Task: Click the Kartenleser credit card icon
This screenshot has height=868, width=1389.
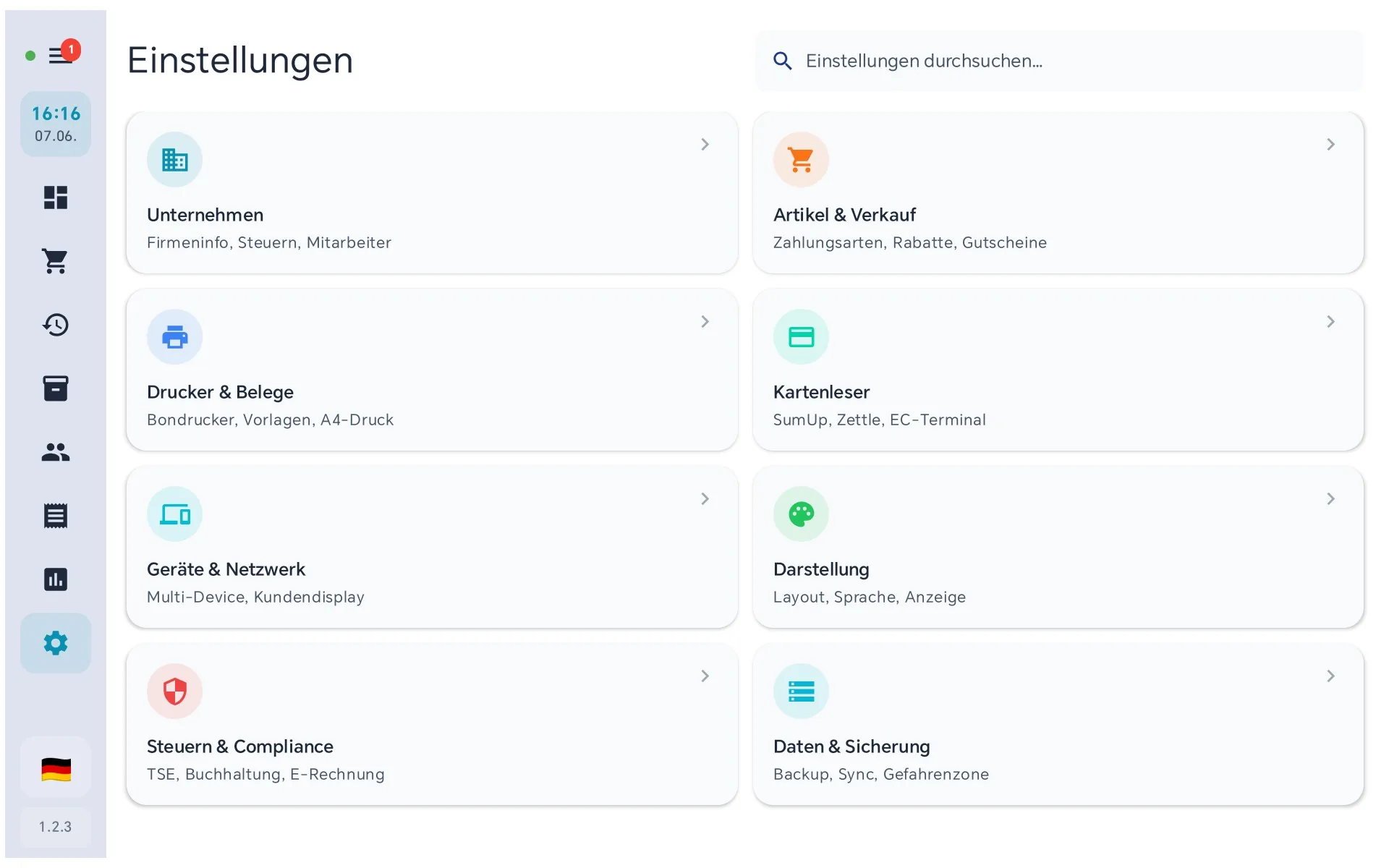Action: (x=801, y=336)
